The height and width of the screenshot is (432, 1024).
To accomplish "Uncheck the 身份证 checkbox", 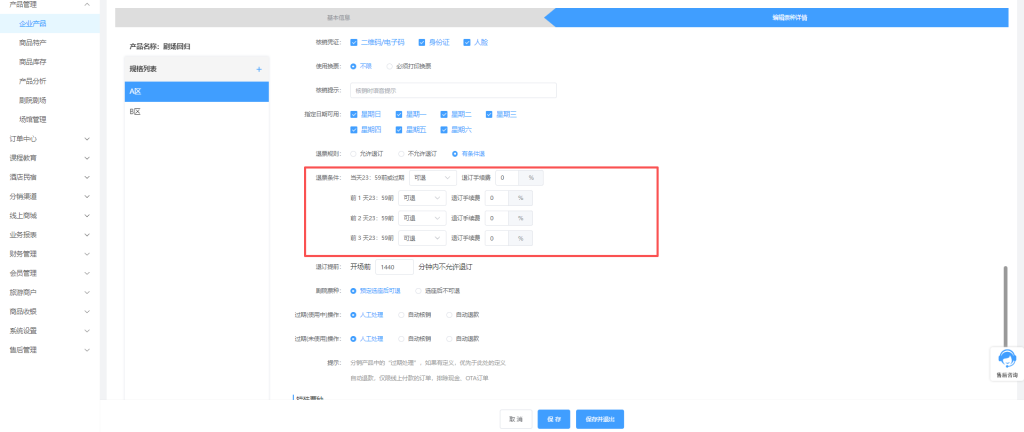I will (424, 42).
